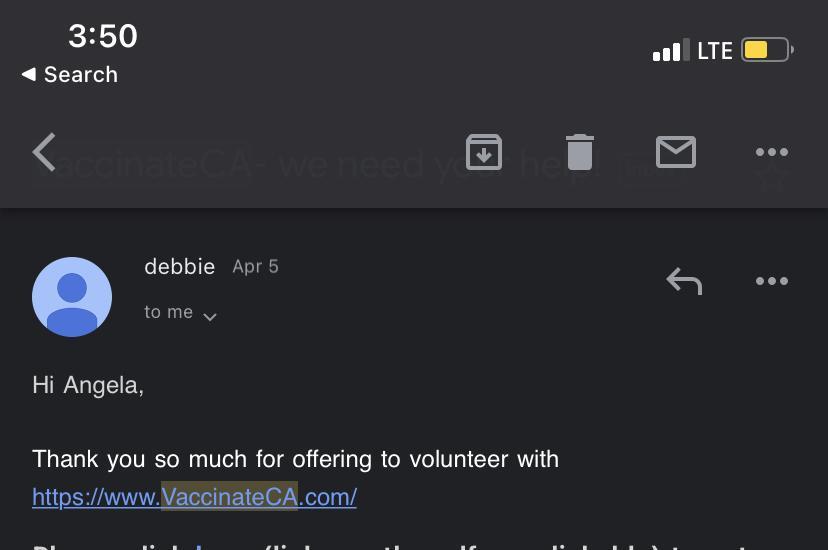Screen dimensions: 828x550
Task: Tap the 3:50 clock in status bar
Action: click(x=103, y=36)
